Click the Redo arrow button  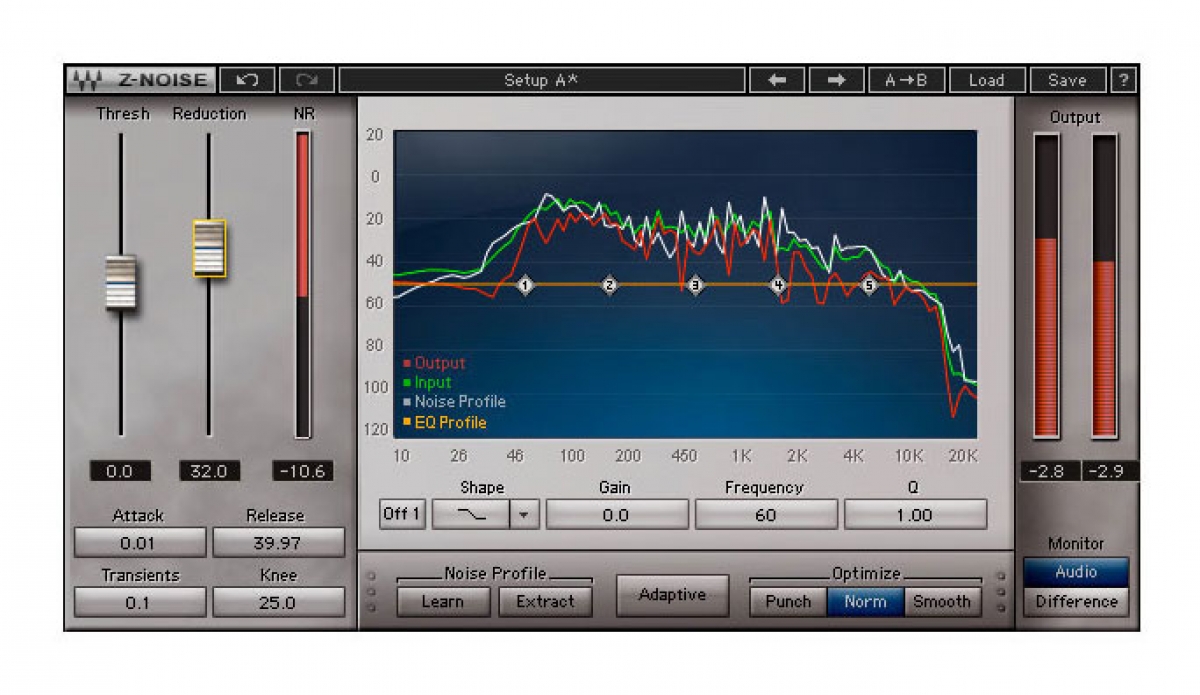click(307, 80)
